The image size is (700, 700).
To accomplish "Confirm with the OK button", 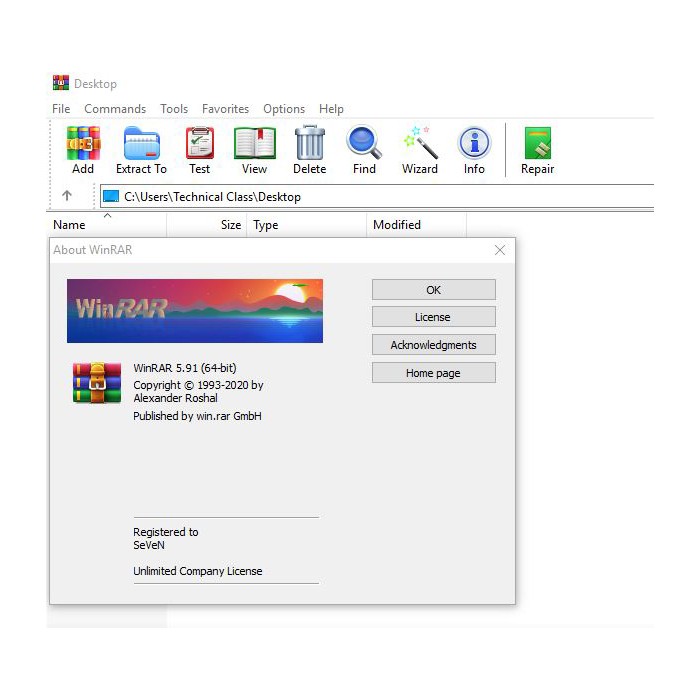I will tap(433, 290).
